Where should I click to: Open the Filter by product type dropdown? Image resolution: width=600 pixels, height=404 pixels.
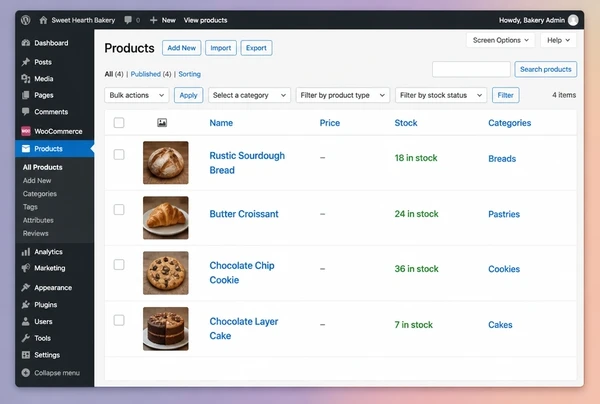(342, 95)
